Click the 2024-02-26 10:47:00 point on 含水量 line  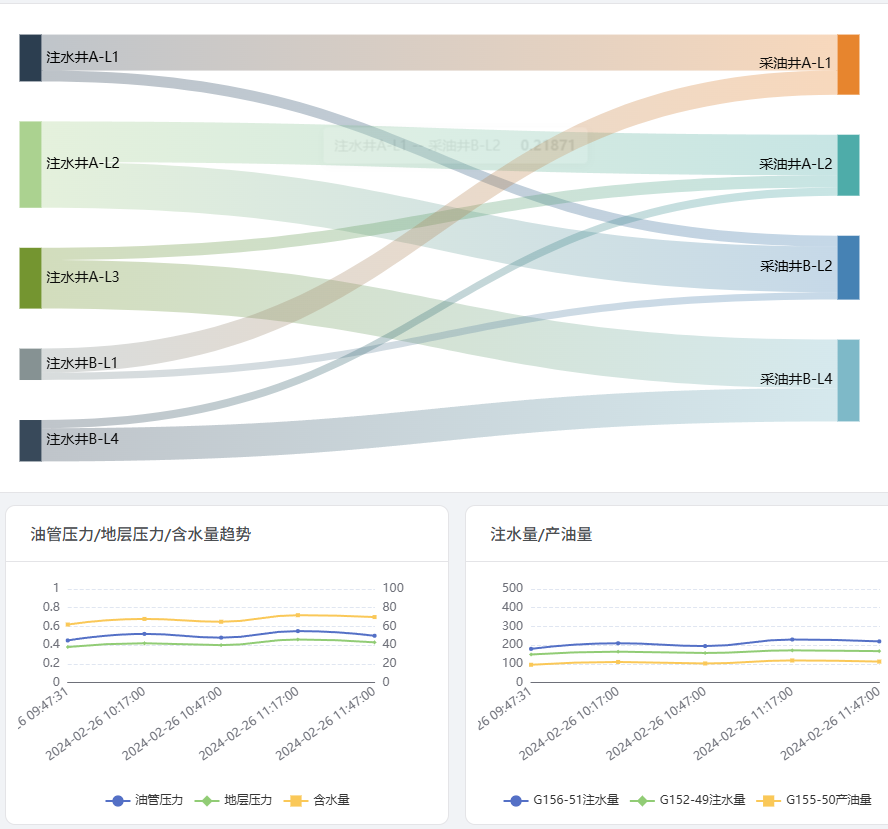221,622
